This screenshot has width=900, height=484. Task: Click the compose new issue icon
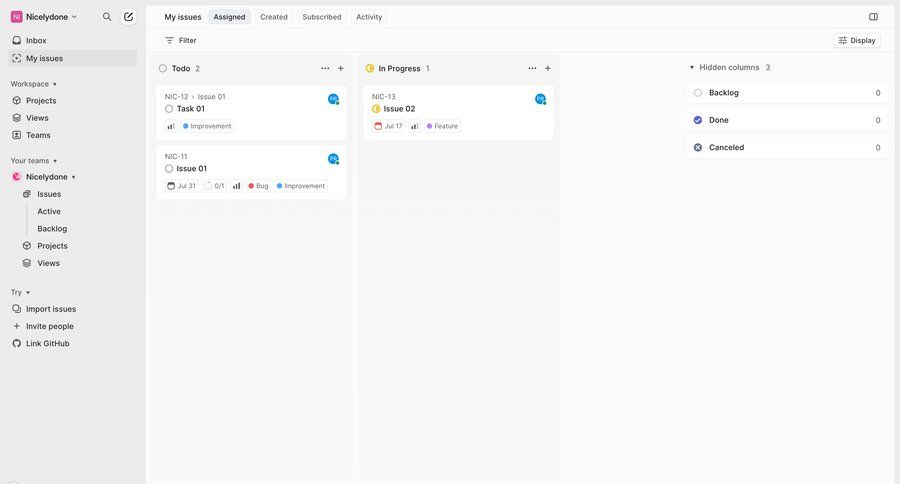129,17
